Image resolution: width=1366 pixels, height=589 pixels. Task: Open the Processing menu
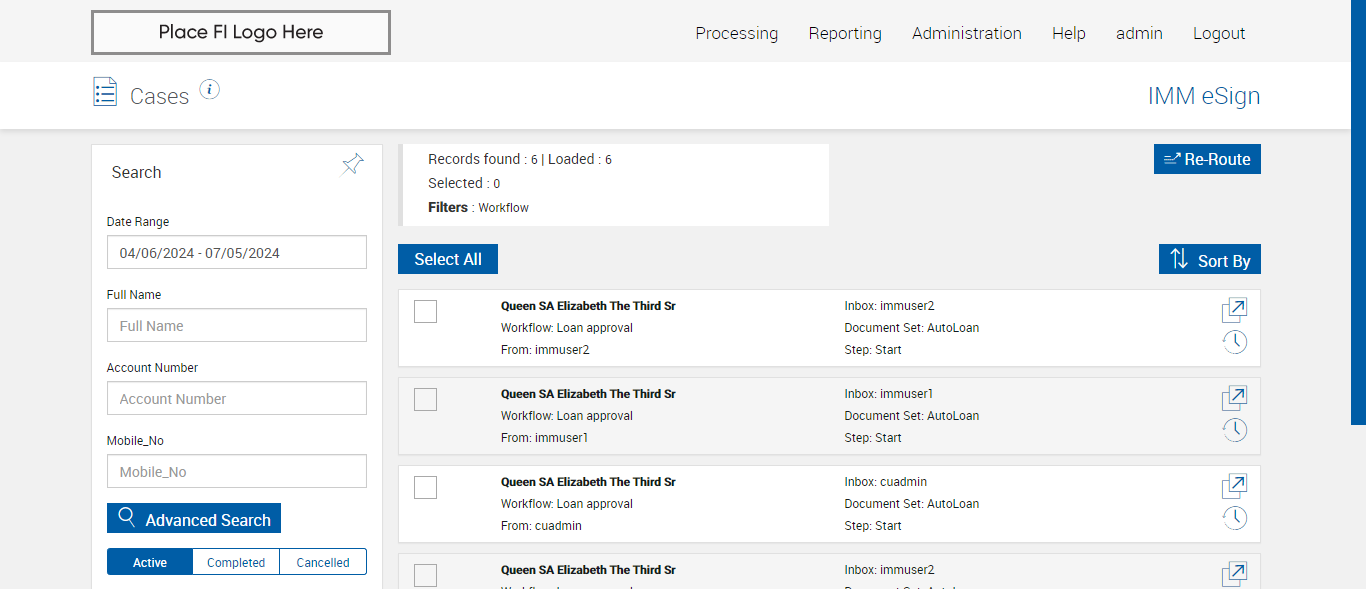coord(736,33)
